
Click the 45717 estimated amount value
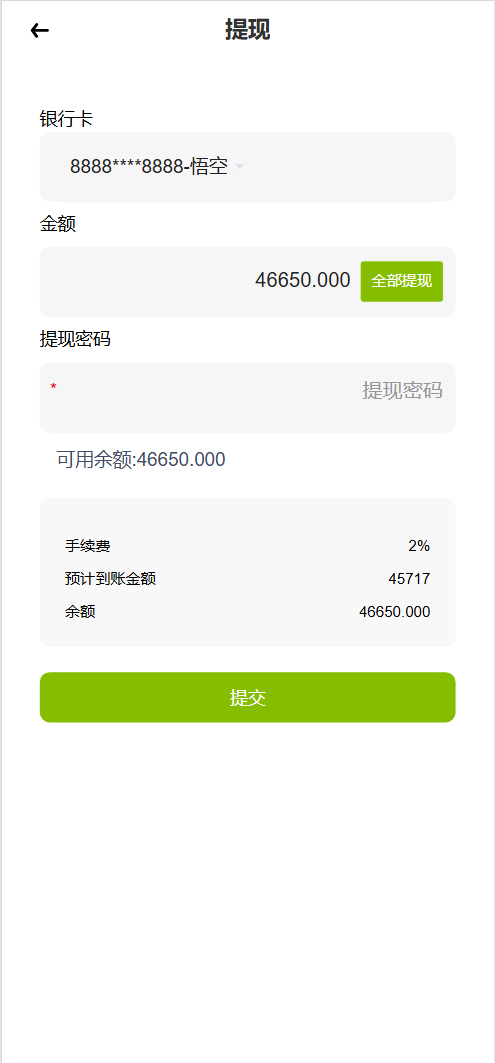pyautogui.click(x=410, y=579)
